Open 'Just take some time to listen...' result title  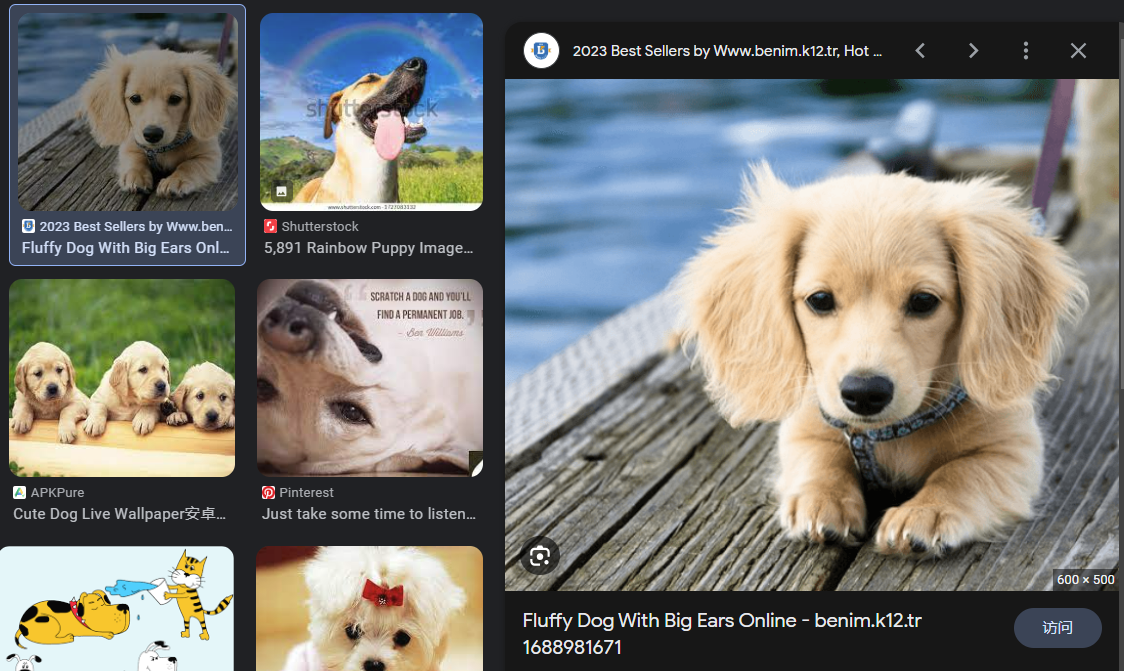368,514
